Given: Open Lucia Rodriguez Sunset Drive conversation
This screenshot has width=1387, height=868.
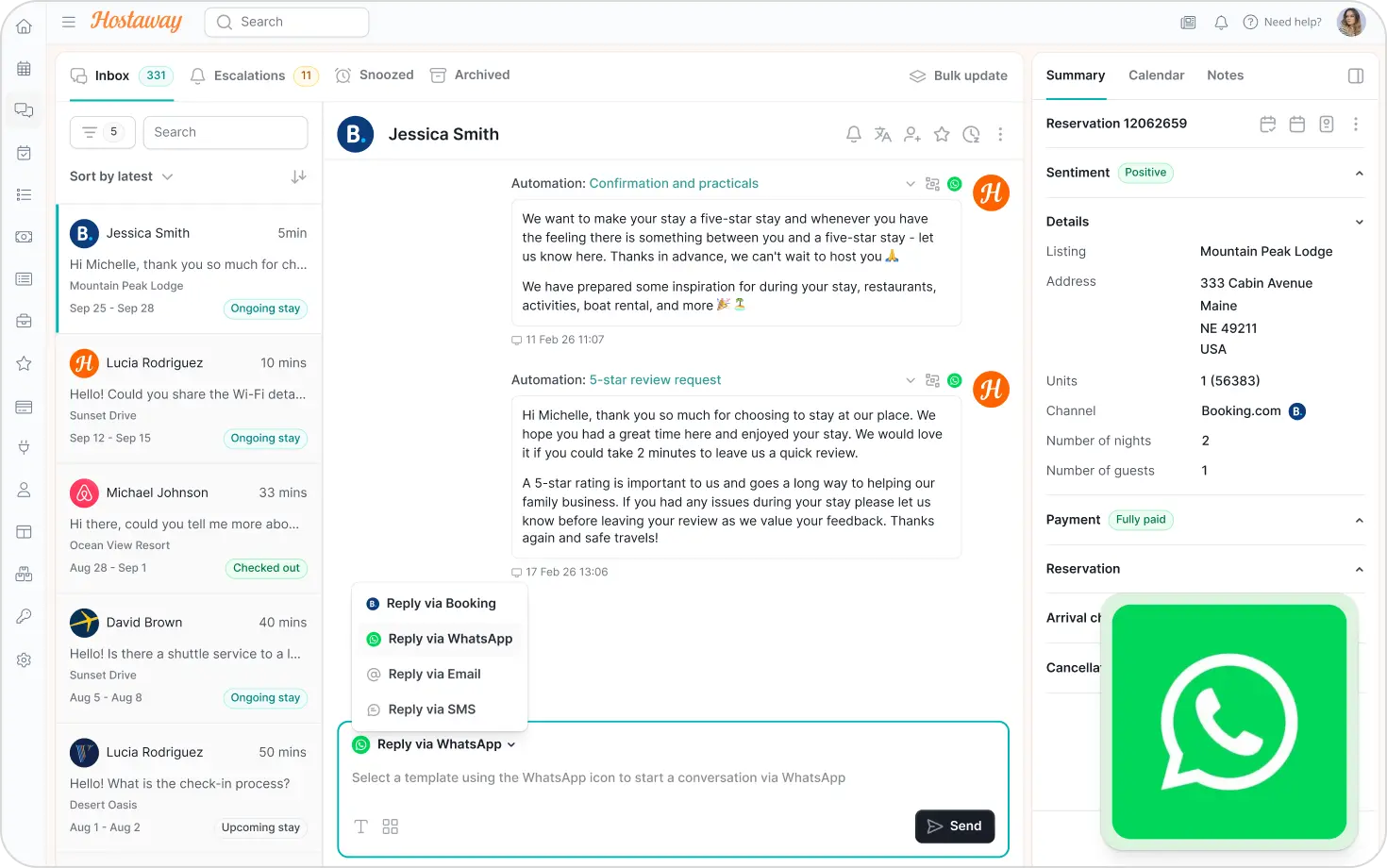Looking at the screenshot, I should [189, 398].
